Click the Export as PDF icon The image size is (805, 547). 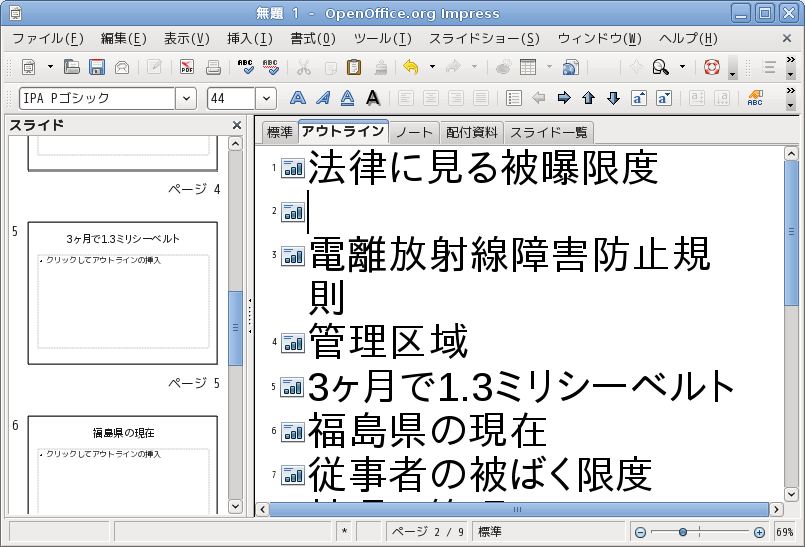pos(187,67)
